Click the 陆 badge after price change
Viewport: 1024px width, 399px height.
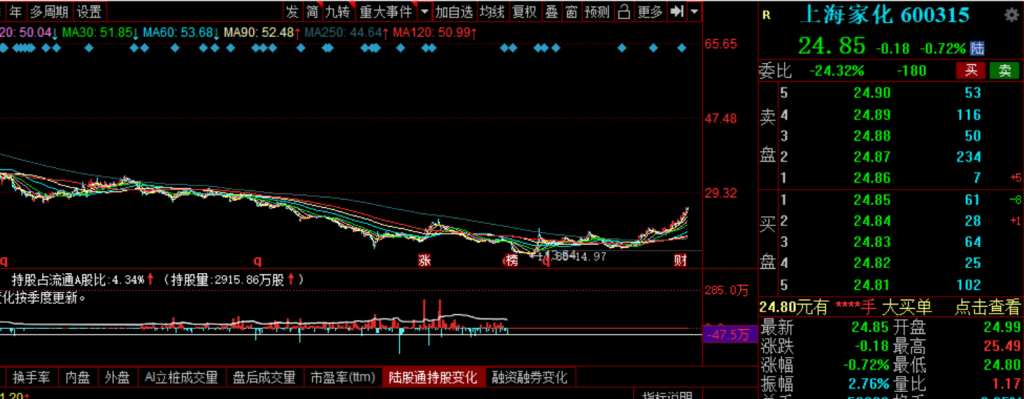[978, 48]
